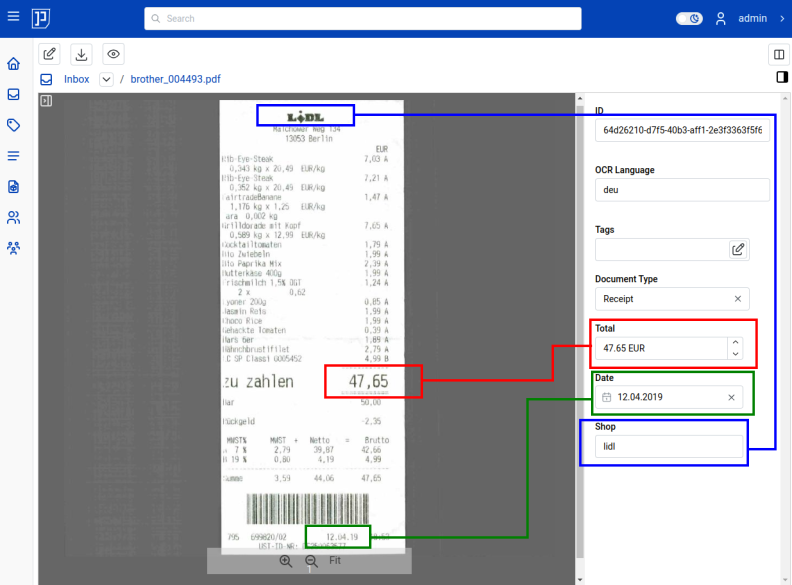Click the edit document pencil icon
Viewport: 792px width, 585px height.
50,54
